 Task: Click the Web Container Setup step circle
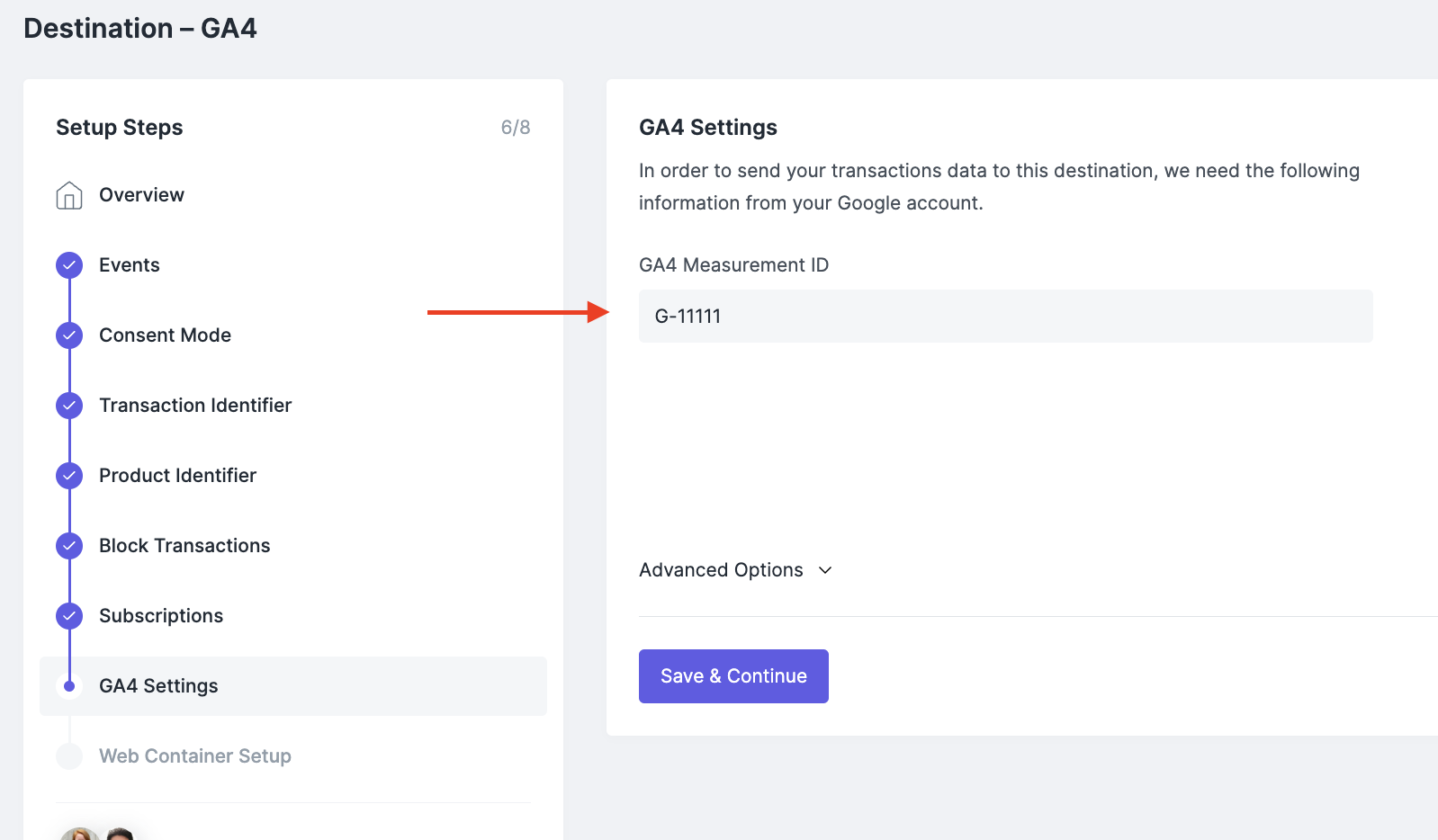69,756
